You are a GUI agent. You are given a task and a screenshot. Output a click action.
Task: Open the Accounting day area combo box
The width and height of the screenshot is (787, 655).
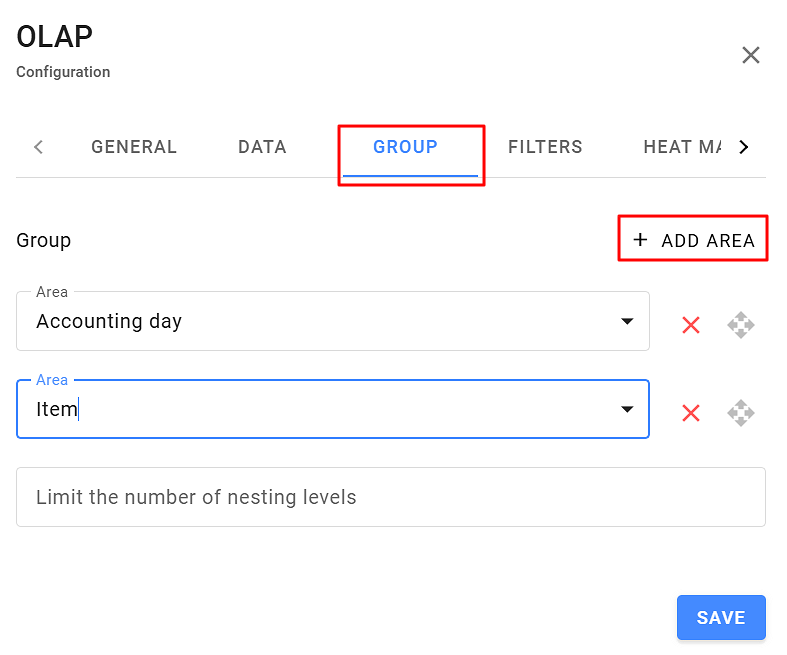[x=310, y=321]
